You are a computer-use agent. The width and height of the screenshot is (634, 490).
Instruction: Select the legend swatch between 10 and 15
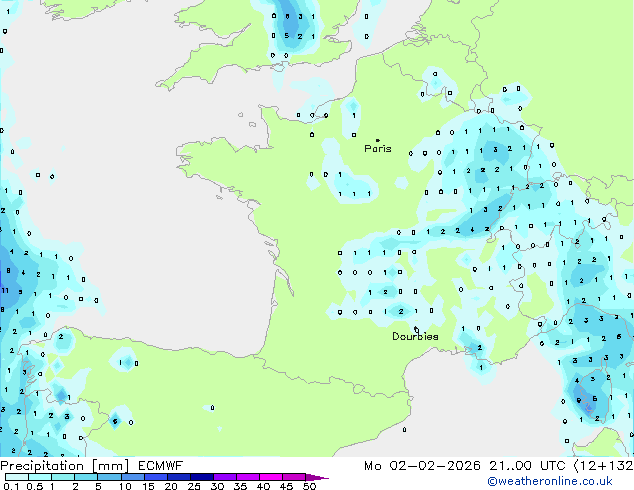[132, 477]
